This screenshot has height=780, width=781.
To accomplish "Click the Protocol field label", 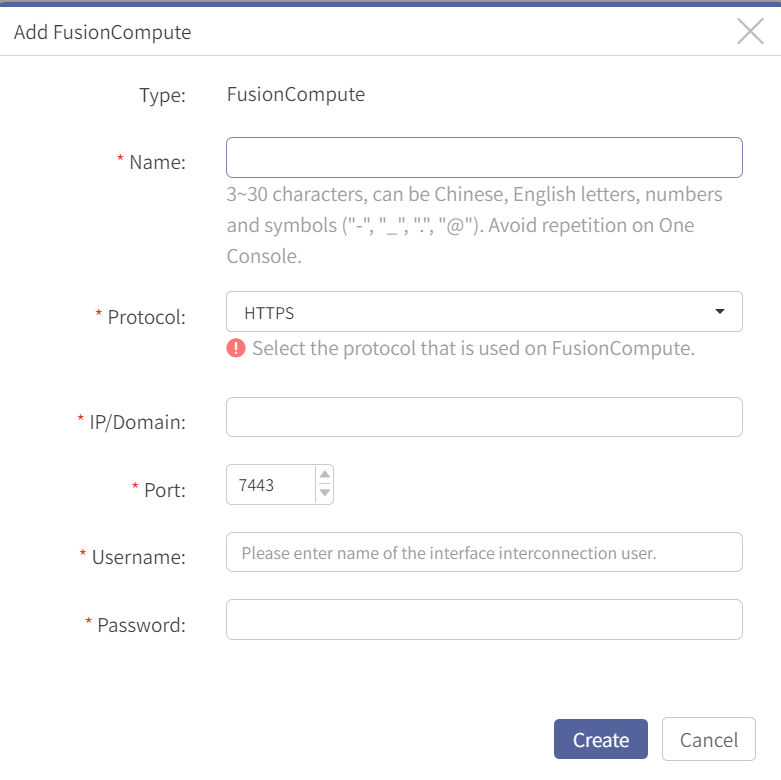I will coord(146,317).
